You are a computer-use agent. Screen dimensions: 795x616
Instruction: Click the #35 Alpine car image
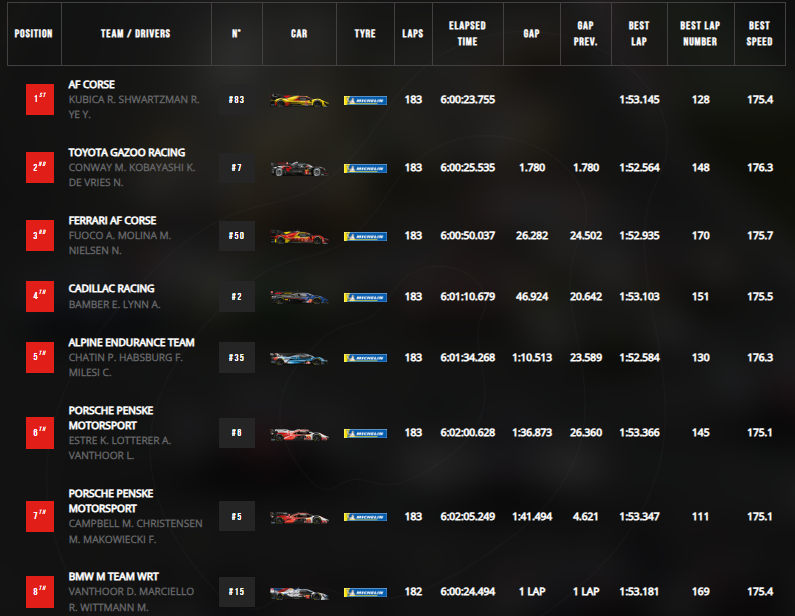[299, 358]
